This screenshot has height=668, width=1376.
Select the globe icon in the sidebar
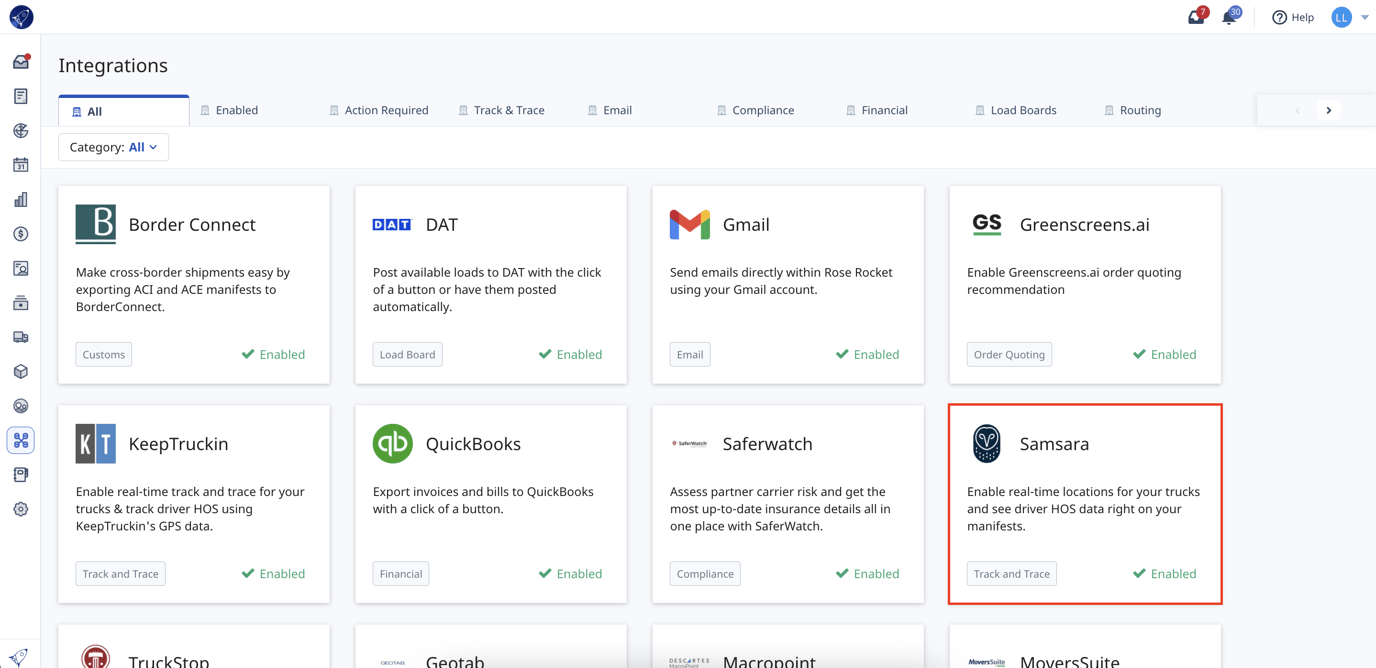point(20,131)
